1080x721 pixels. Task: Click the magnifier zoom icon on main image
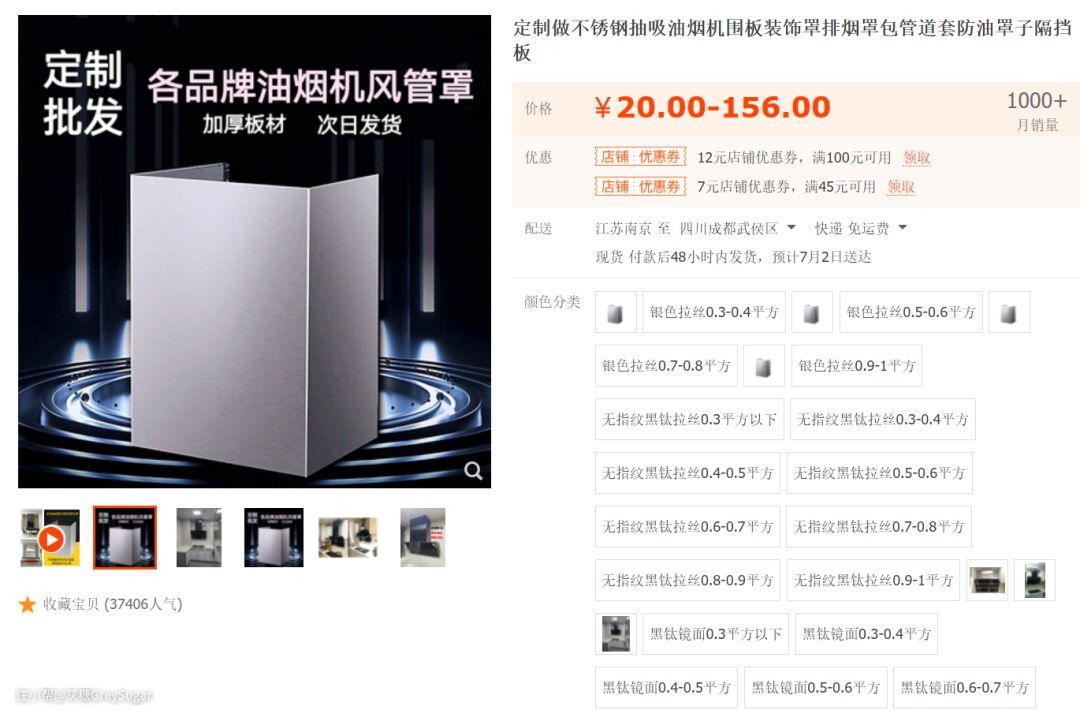coord(473,470)
